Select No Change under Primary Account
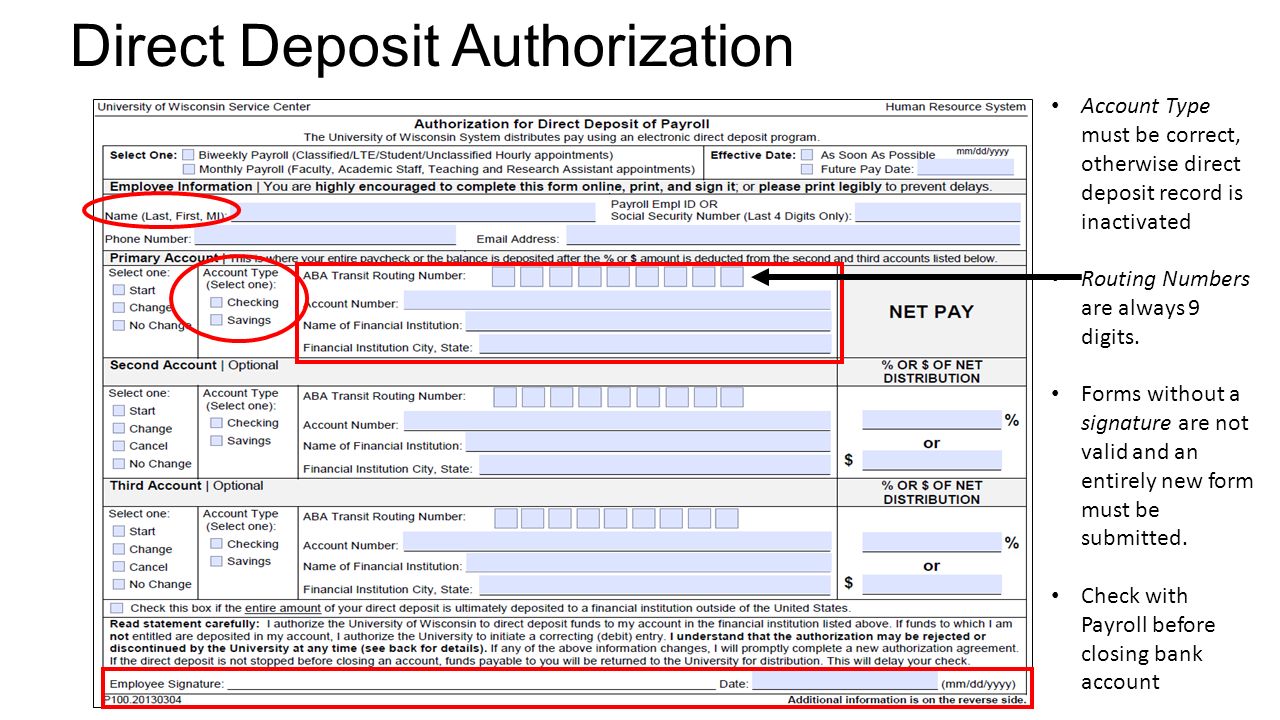This screenshot has width=1280, height=720. point(119,325)
